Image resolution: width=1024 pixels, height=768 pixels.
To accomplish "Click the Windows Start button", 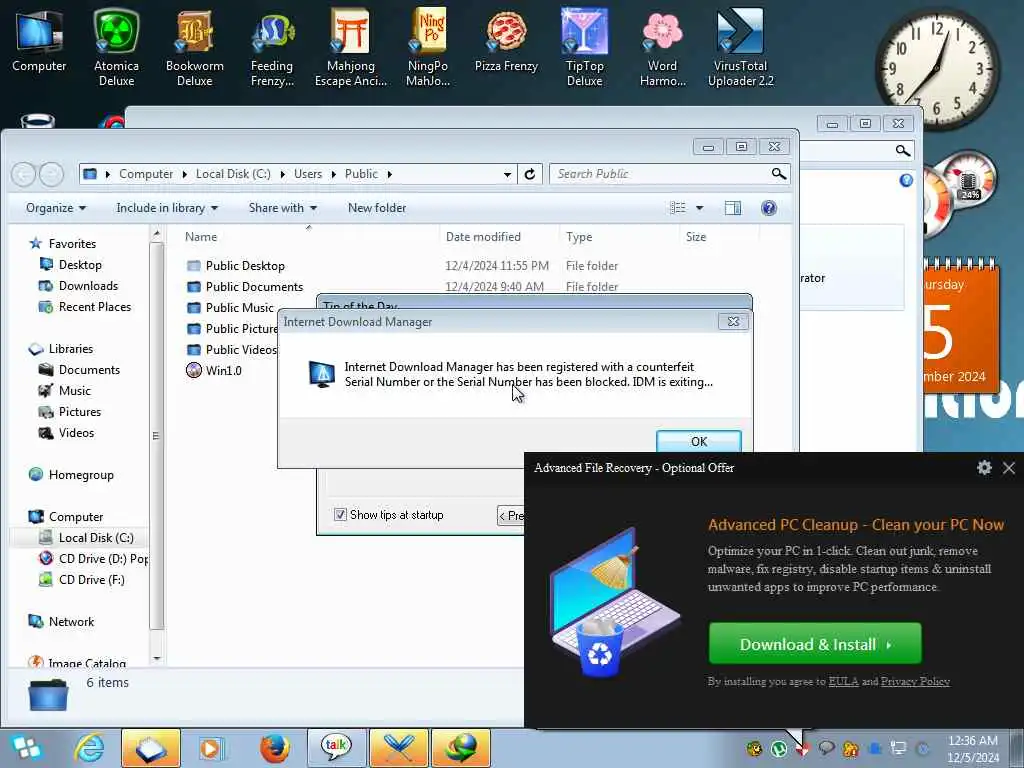I will 26,748.
